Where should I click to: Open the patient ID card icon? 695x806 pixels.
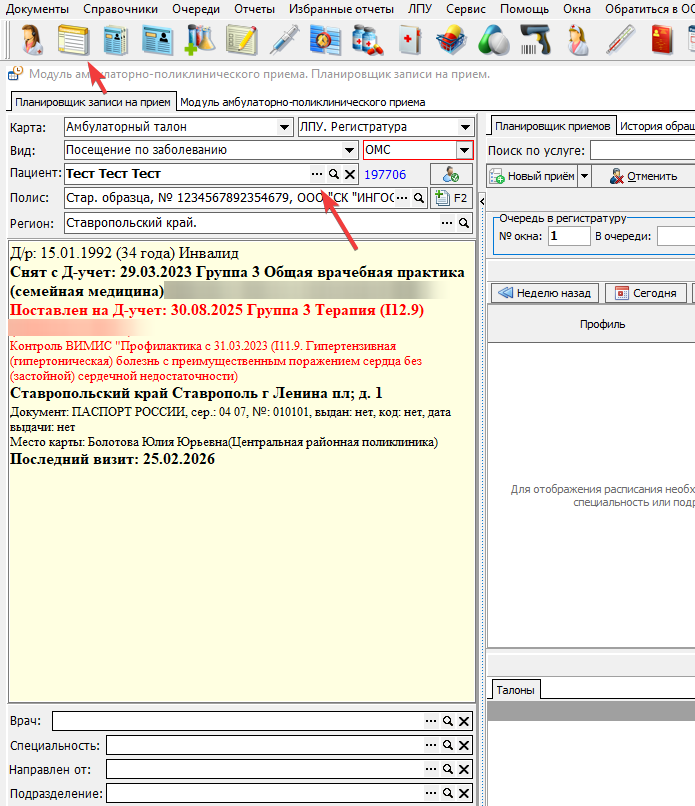coord(157,40)
